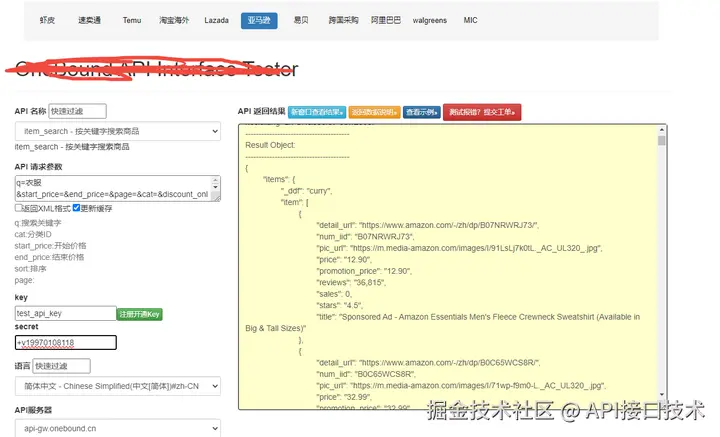Open the MIC tab
Viewport: 720px width, 437px height.
click(x=470, y=20)
